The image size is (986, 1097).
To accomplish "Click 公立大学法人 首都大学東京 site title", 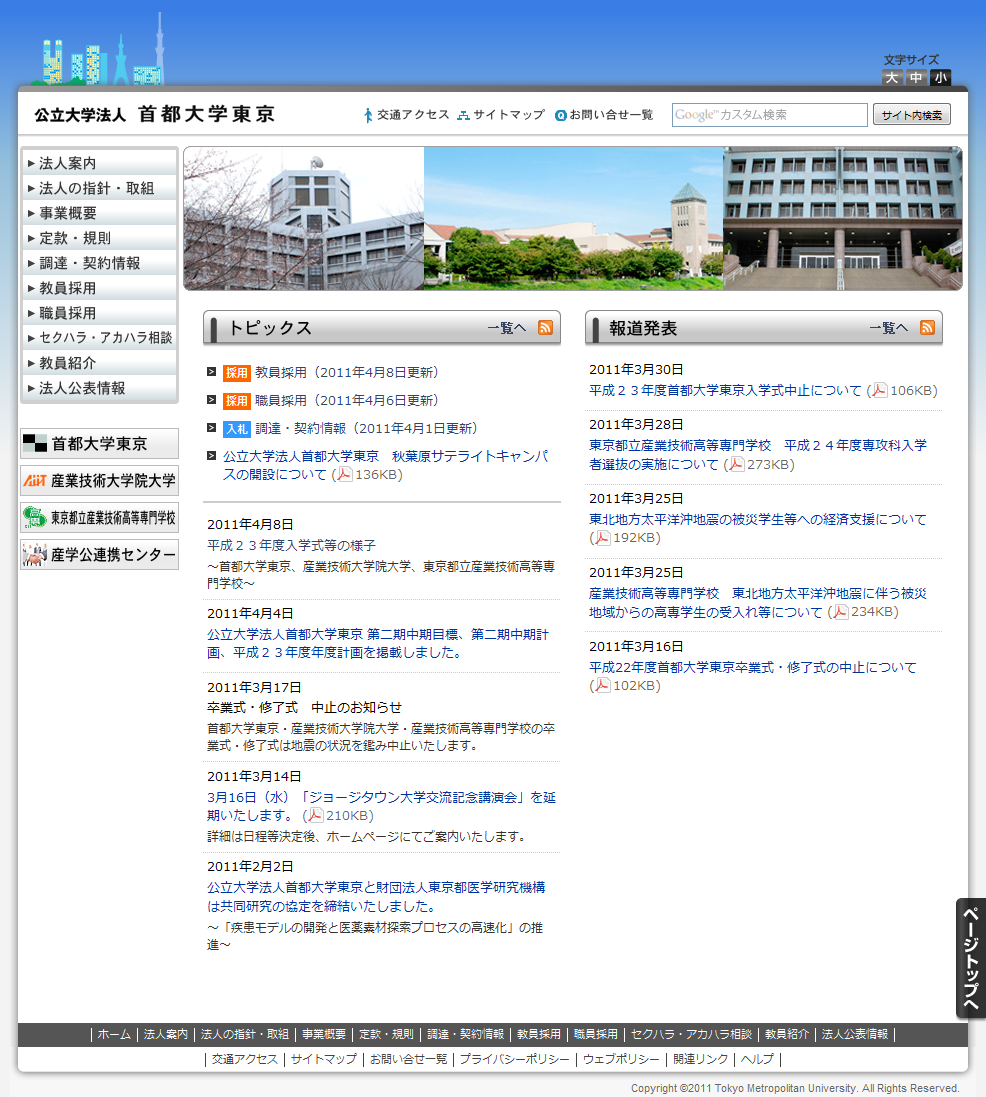I will pos(155,115).
